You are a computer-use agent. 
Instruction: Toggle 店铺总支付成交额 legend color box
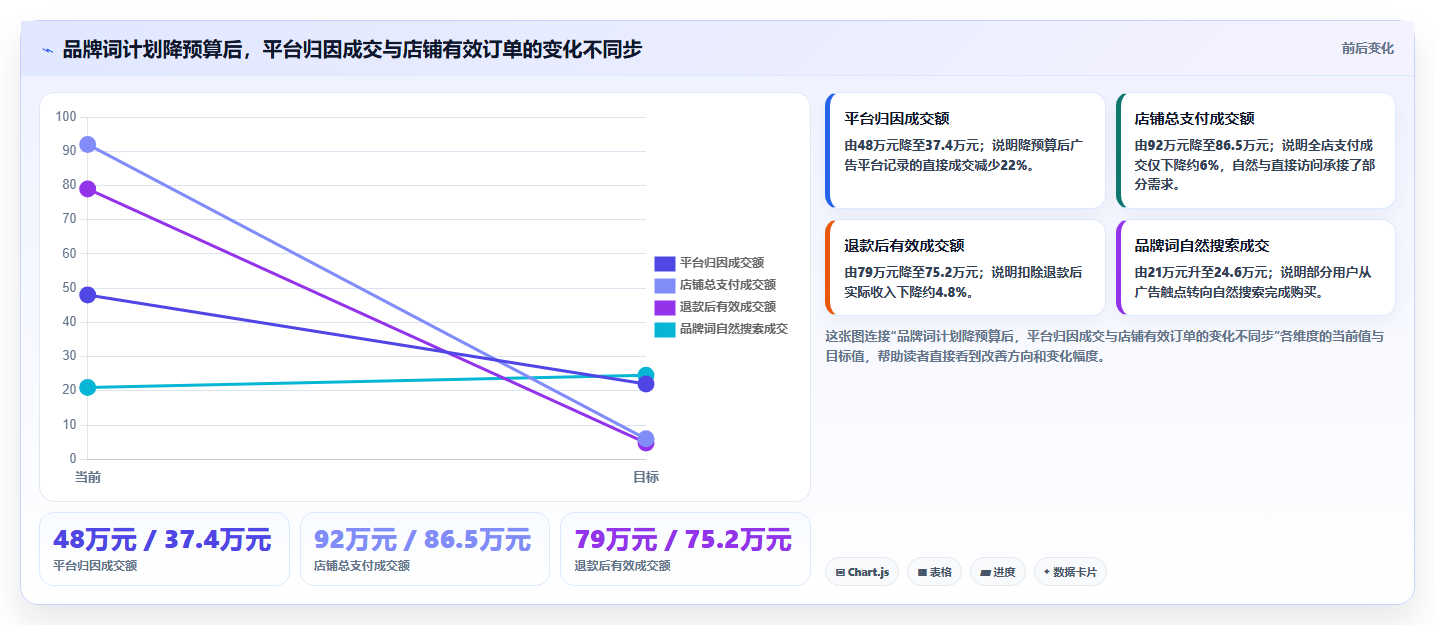pyautogui.click(x=665, y=285)
